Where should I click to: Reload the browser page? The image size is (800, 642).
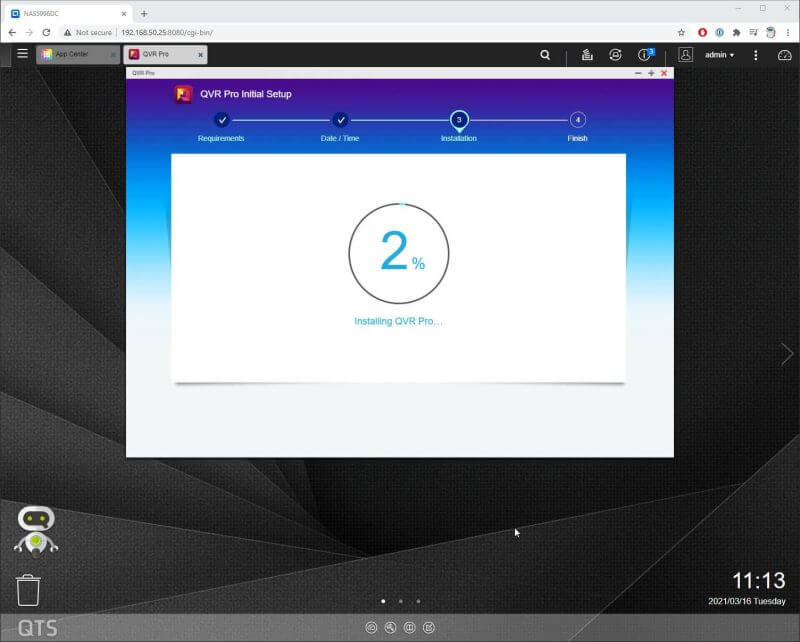tap(46, 32)
